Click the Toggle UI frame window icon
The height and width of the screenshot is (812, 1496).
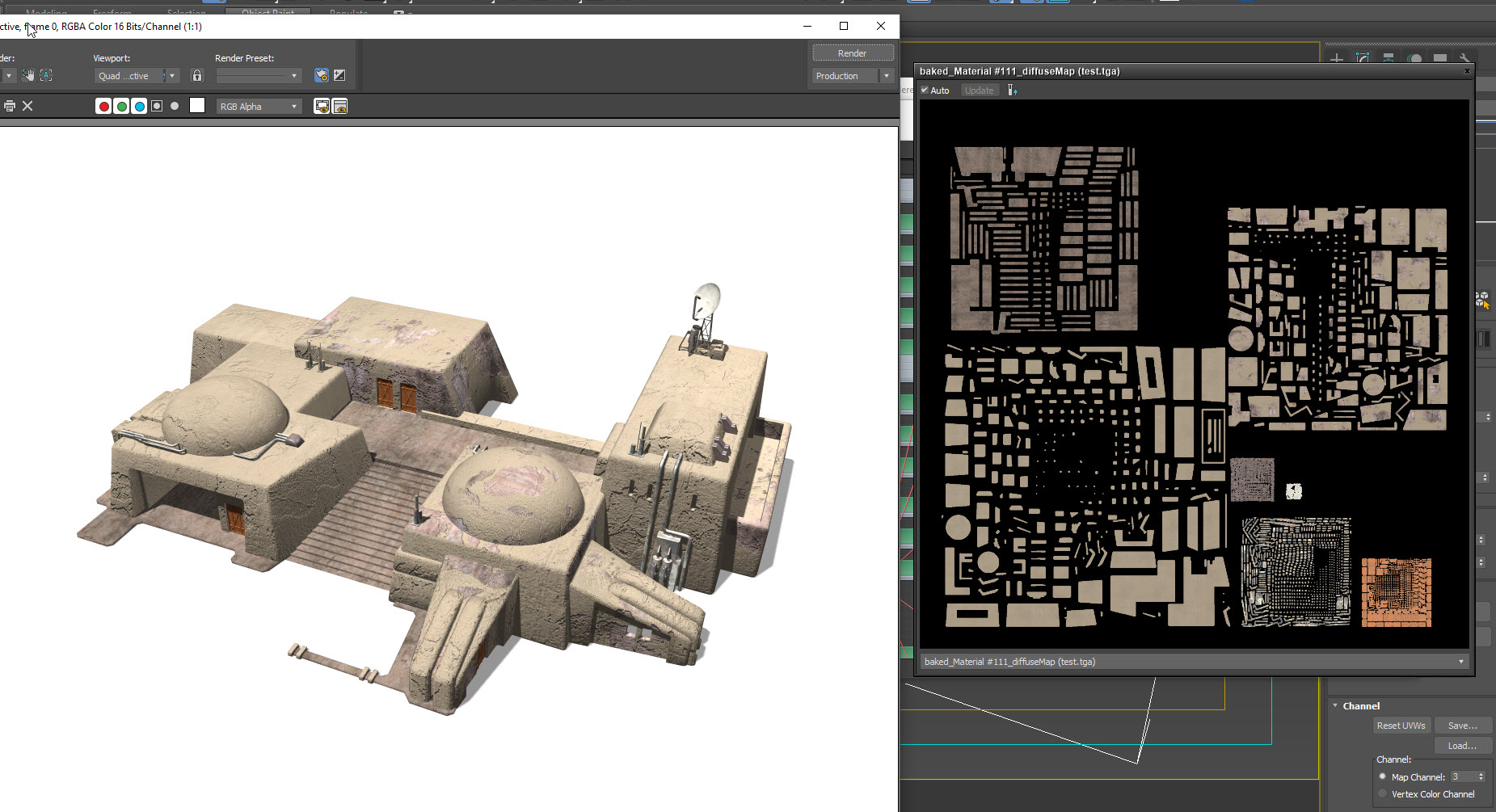[340, 106]
